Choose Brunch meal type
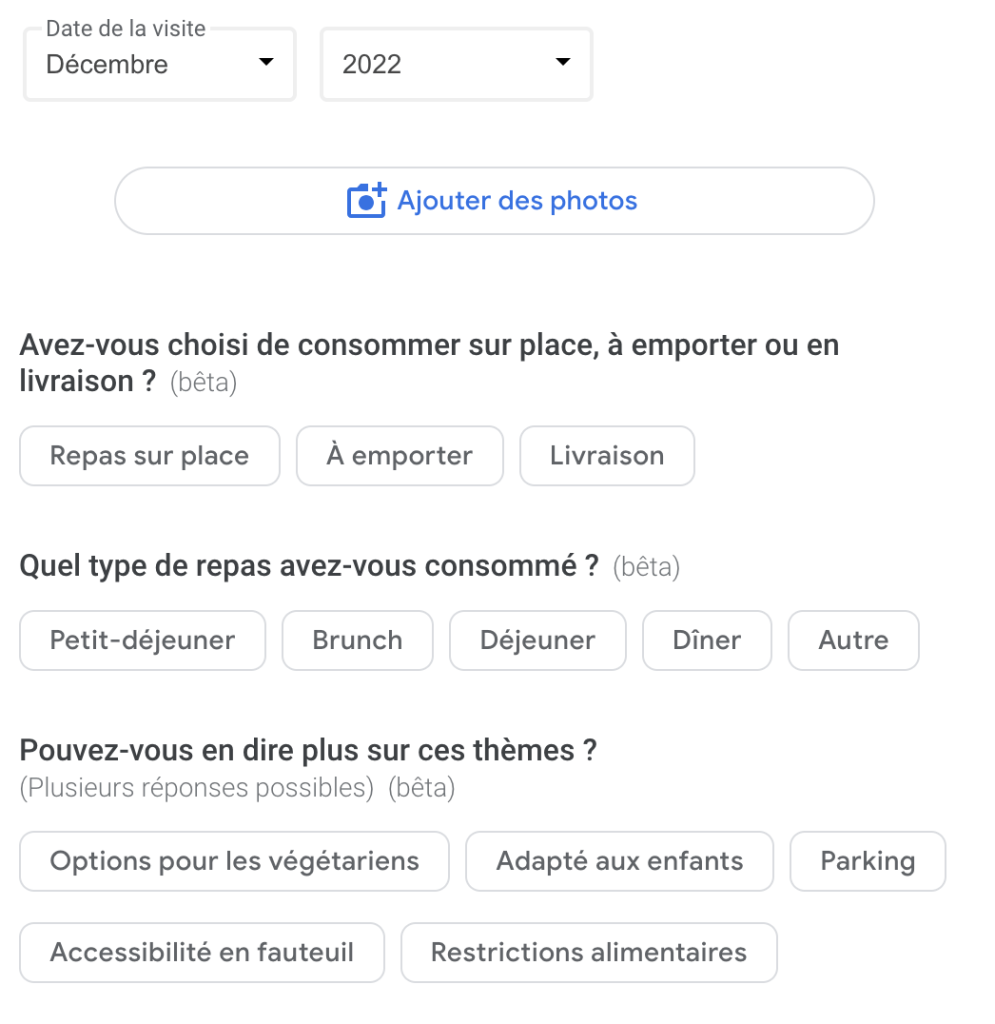The height and width of the screenshot is (1024, 995). click(x=358, y=641)
